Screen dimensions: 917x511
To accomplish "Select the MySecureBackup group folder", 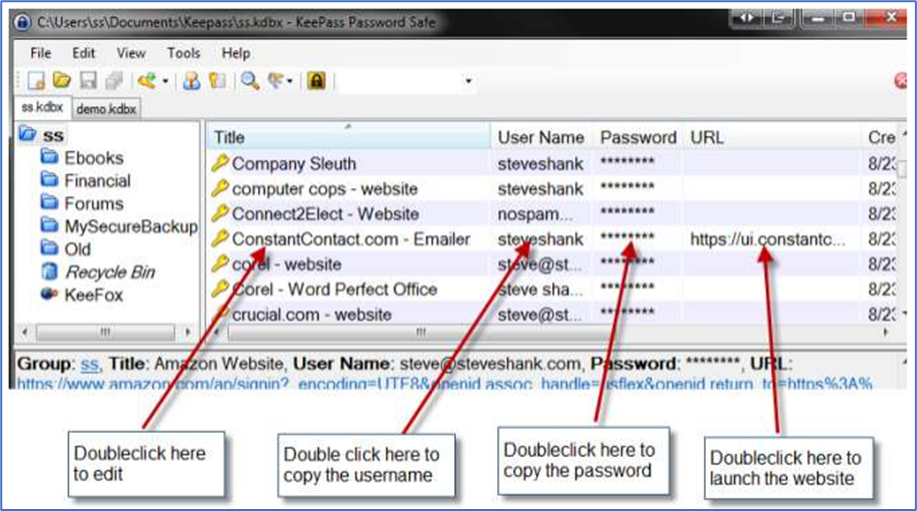I will [131, 226].
